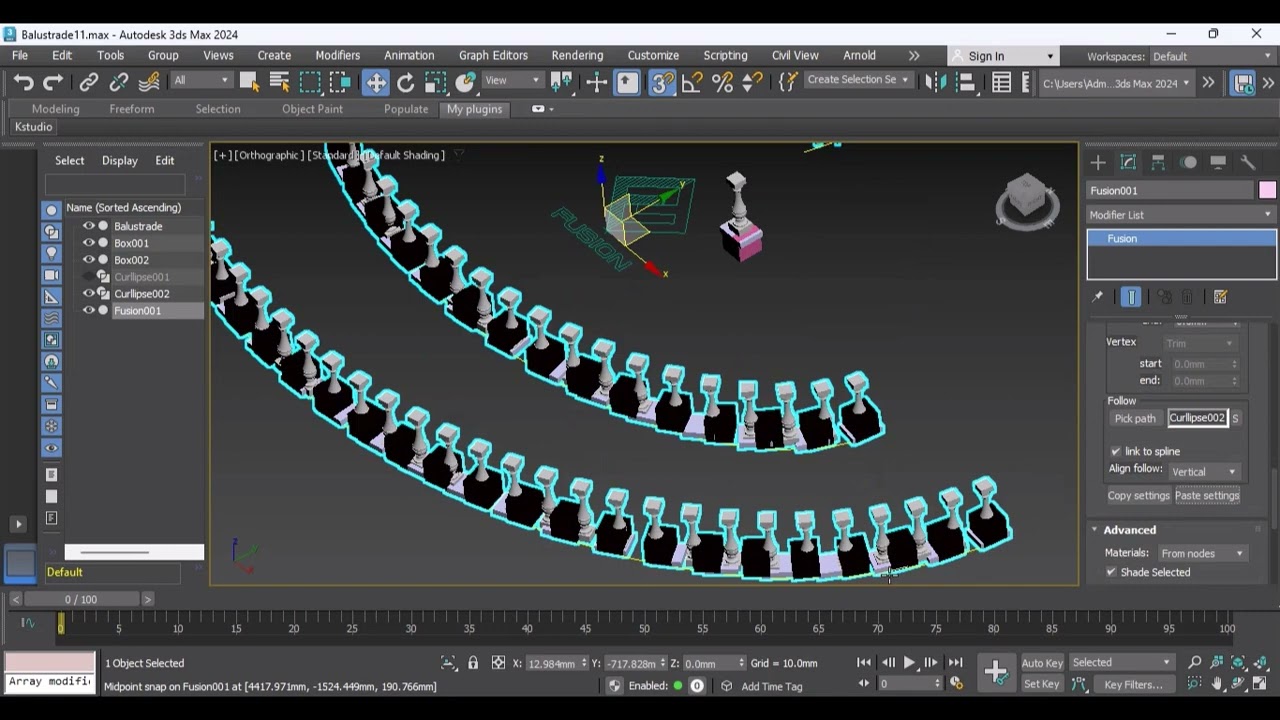Viewport: 1280px width, 720px height.
Task: Click the Align tool icon
Action: 966,83
